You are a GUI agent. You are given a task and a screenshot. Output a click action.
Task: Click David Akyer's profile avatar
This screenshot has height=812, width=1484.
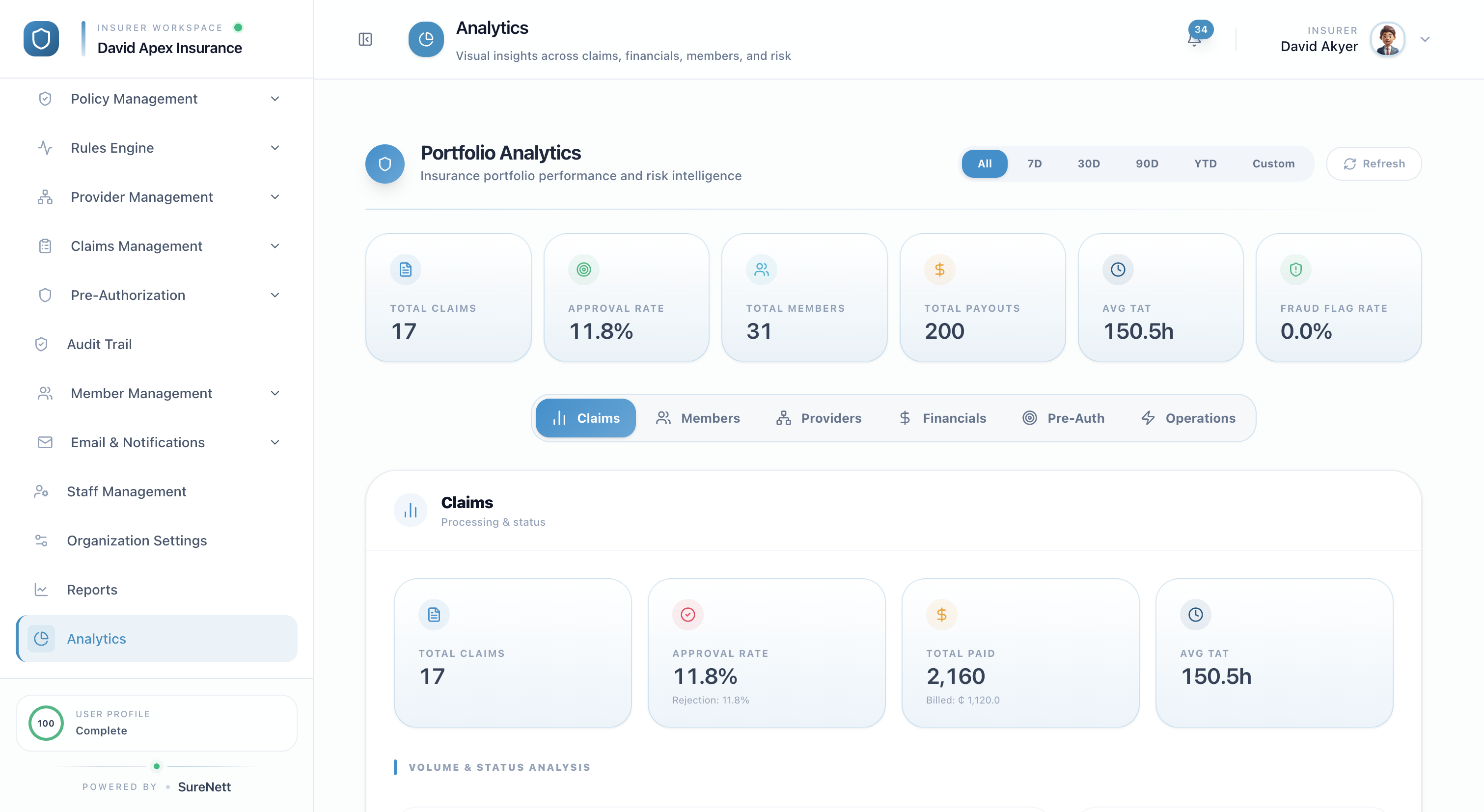[1387, 39]
